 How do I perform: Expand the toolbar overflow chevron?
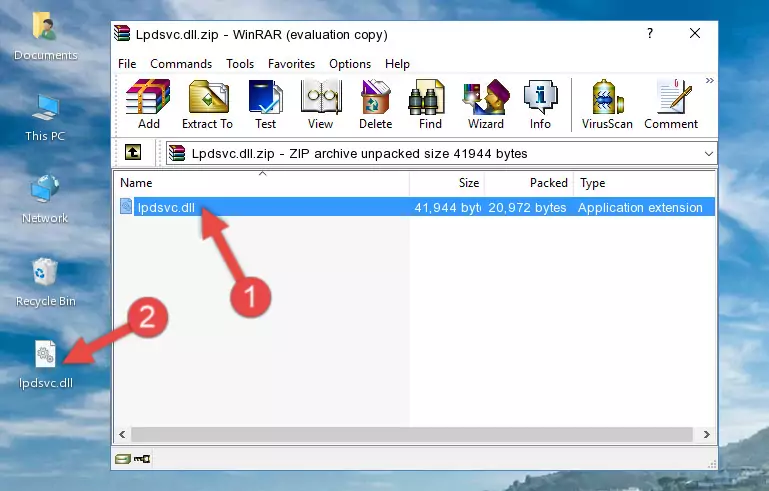tap(709, 80)
